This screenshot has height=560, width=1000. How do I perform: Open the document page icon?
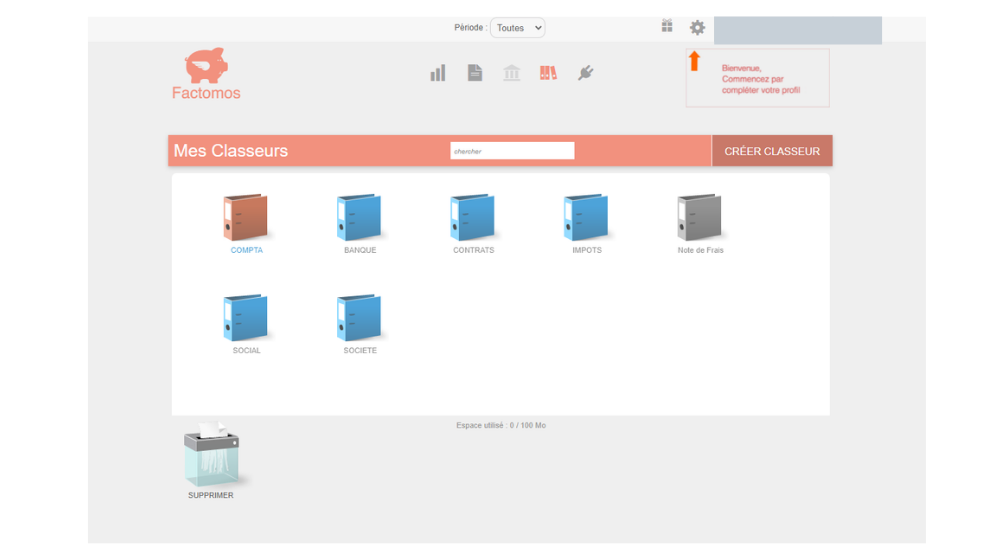[474, 73]
